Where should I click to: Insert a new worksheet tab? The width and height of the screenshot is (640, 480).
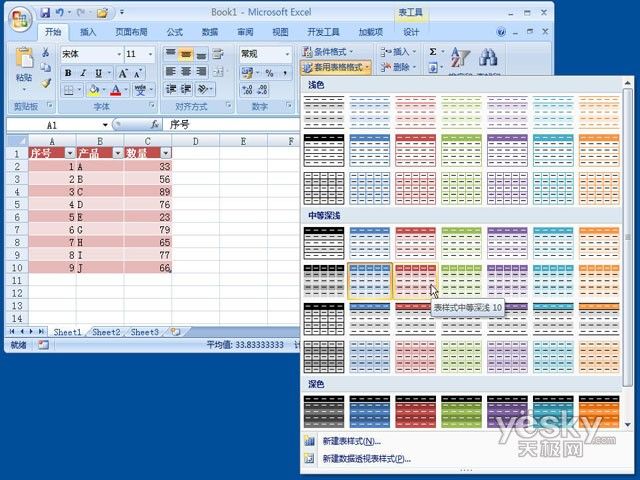pos(176,332)
